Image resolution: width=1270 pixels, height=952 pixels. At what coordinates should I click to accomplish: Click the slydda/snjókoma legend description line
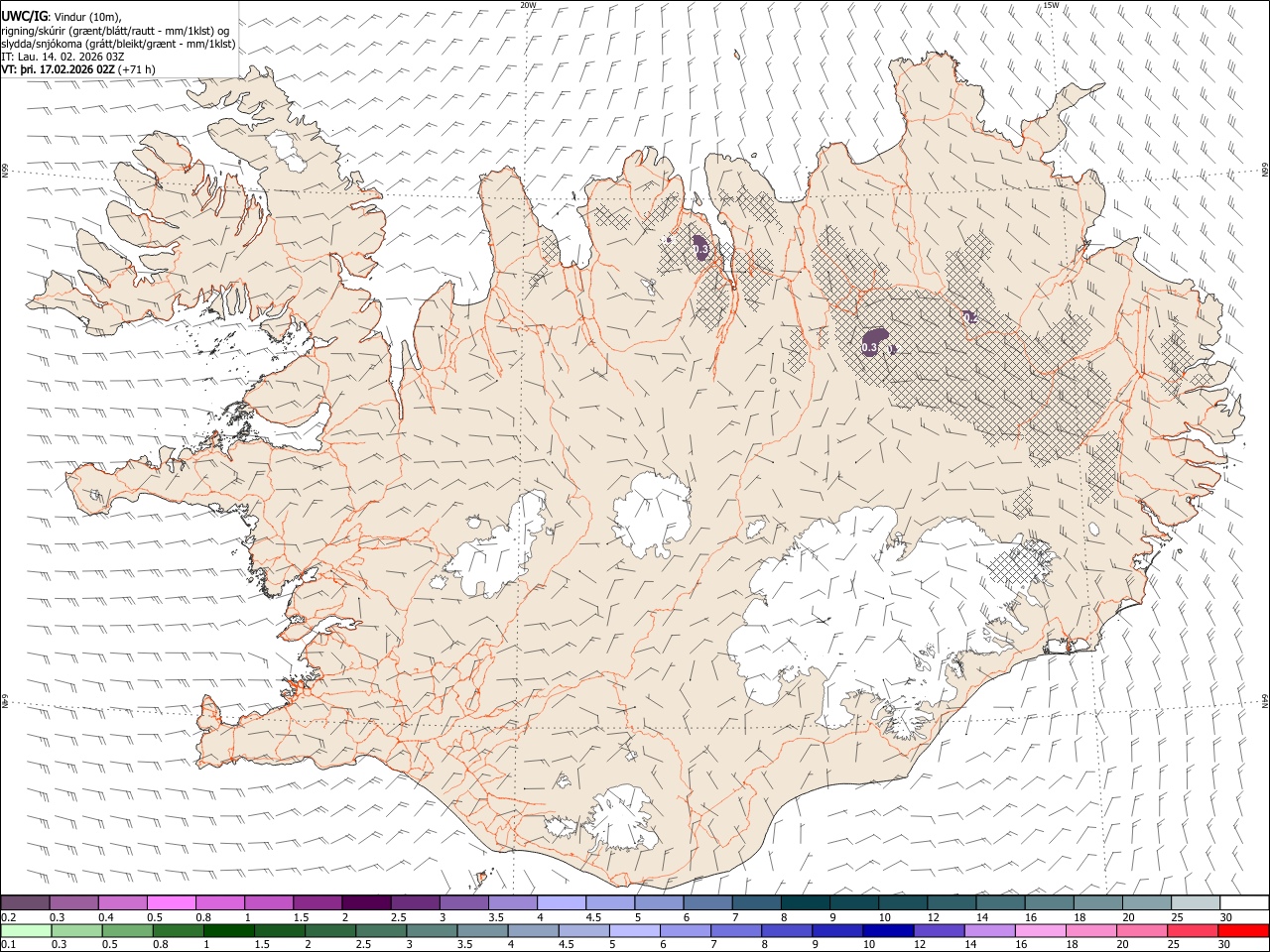tap(119, 44)
